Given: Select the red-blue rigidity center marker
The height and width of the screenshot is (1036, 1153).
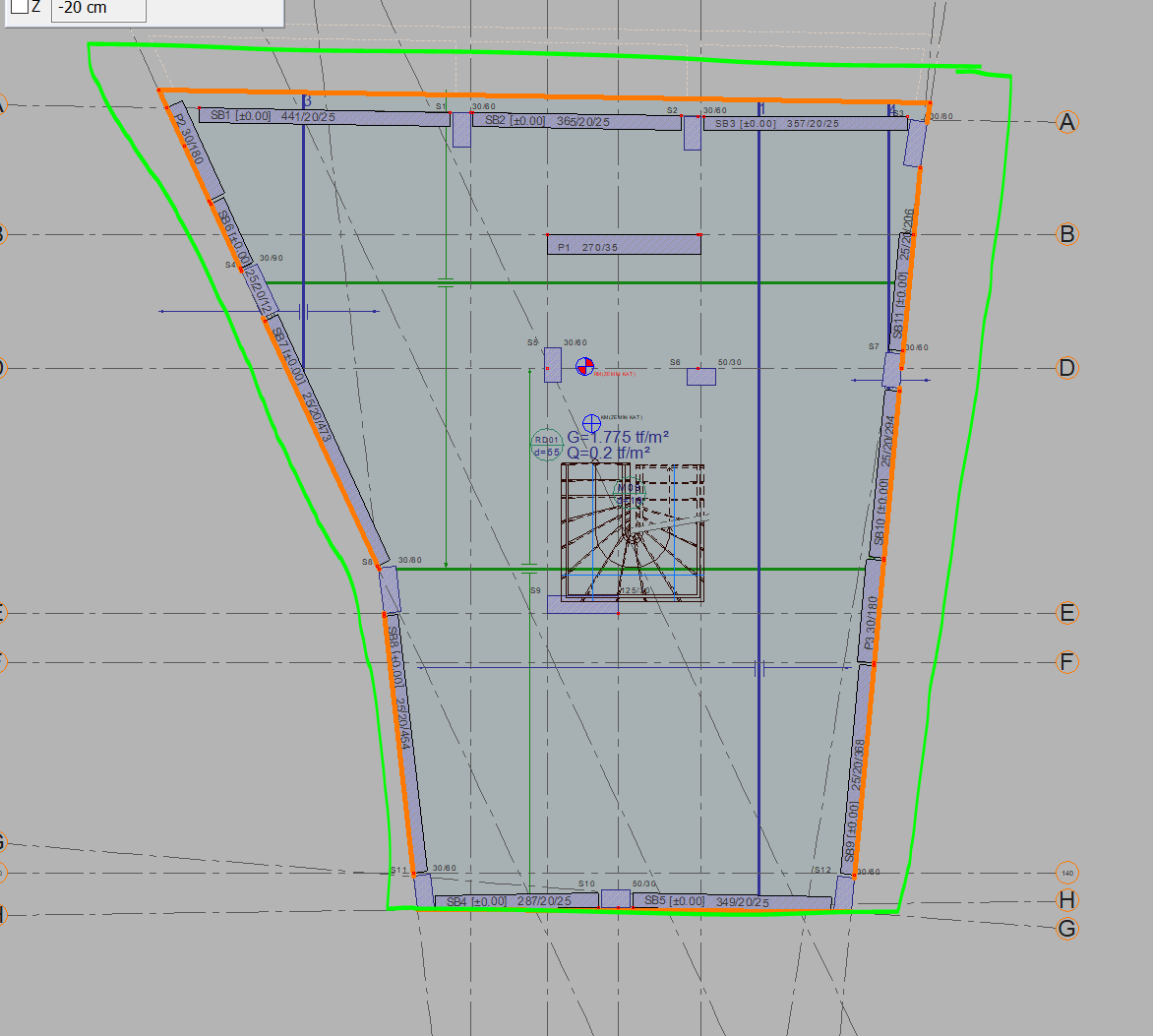Looking at the screenshot, I should (584, 367).
